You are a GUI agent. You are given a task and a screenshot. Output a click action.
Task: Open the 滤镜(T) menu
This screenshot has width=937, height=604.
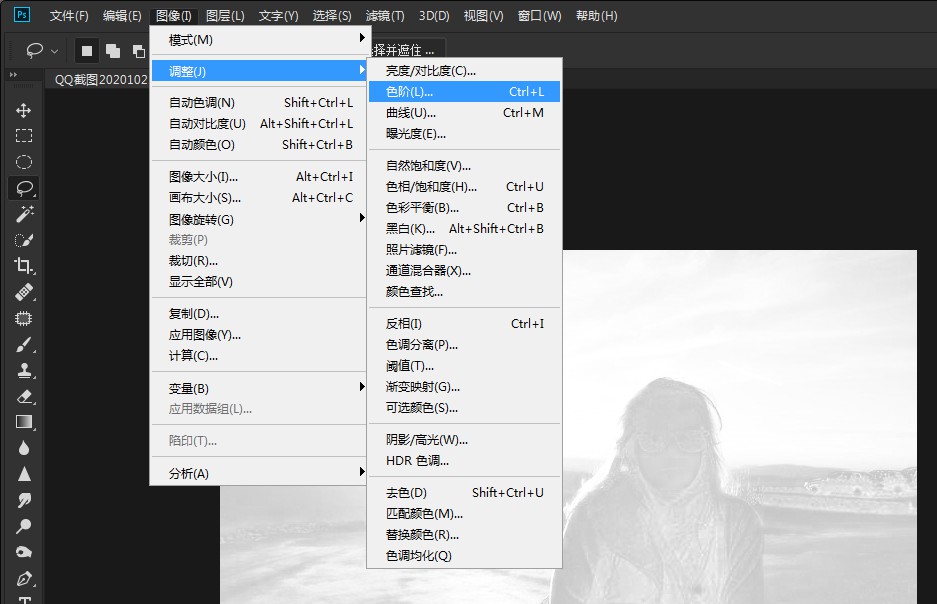pyautogui.click(x=385, y=16)
